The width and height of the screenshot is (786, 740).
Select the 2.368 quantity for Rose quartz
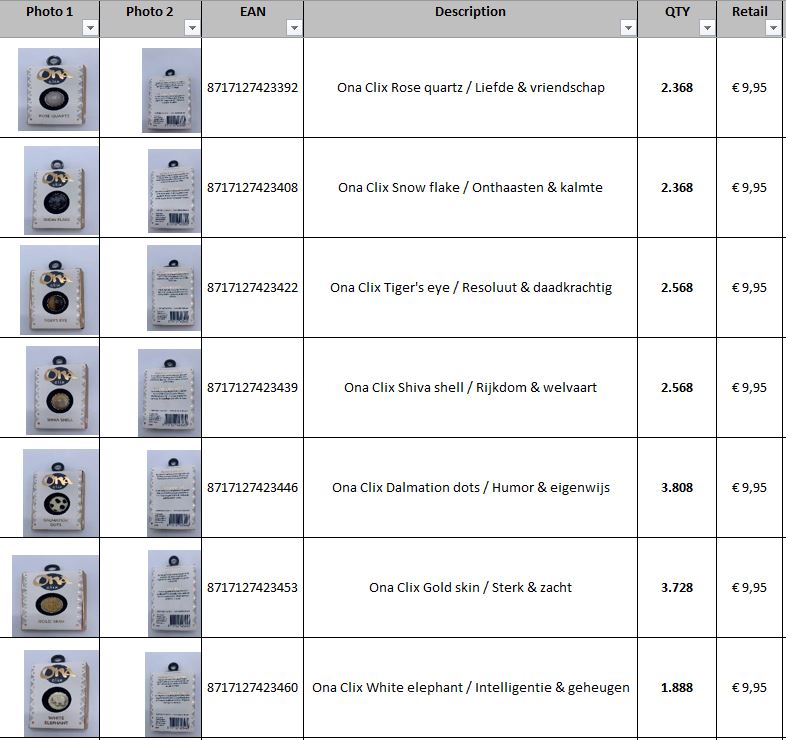[677, 87]
